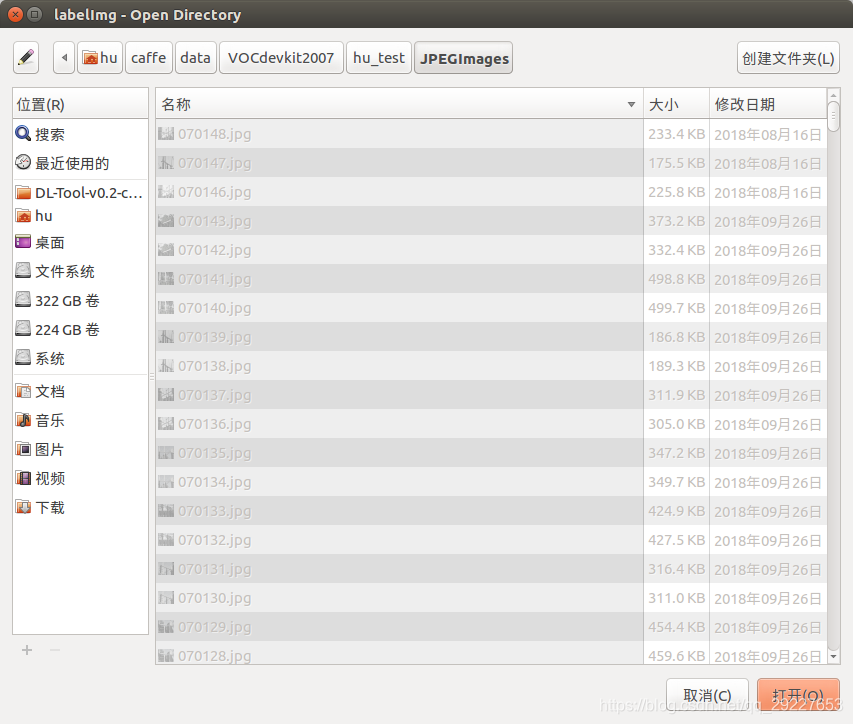Image resolution: width=853 pixels, height=724 pixels.
Task: Open 文件系统 file system location
Action: coord(80,271)
